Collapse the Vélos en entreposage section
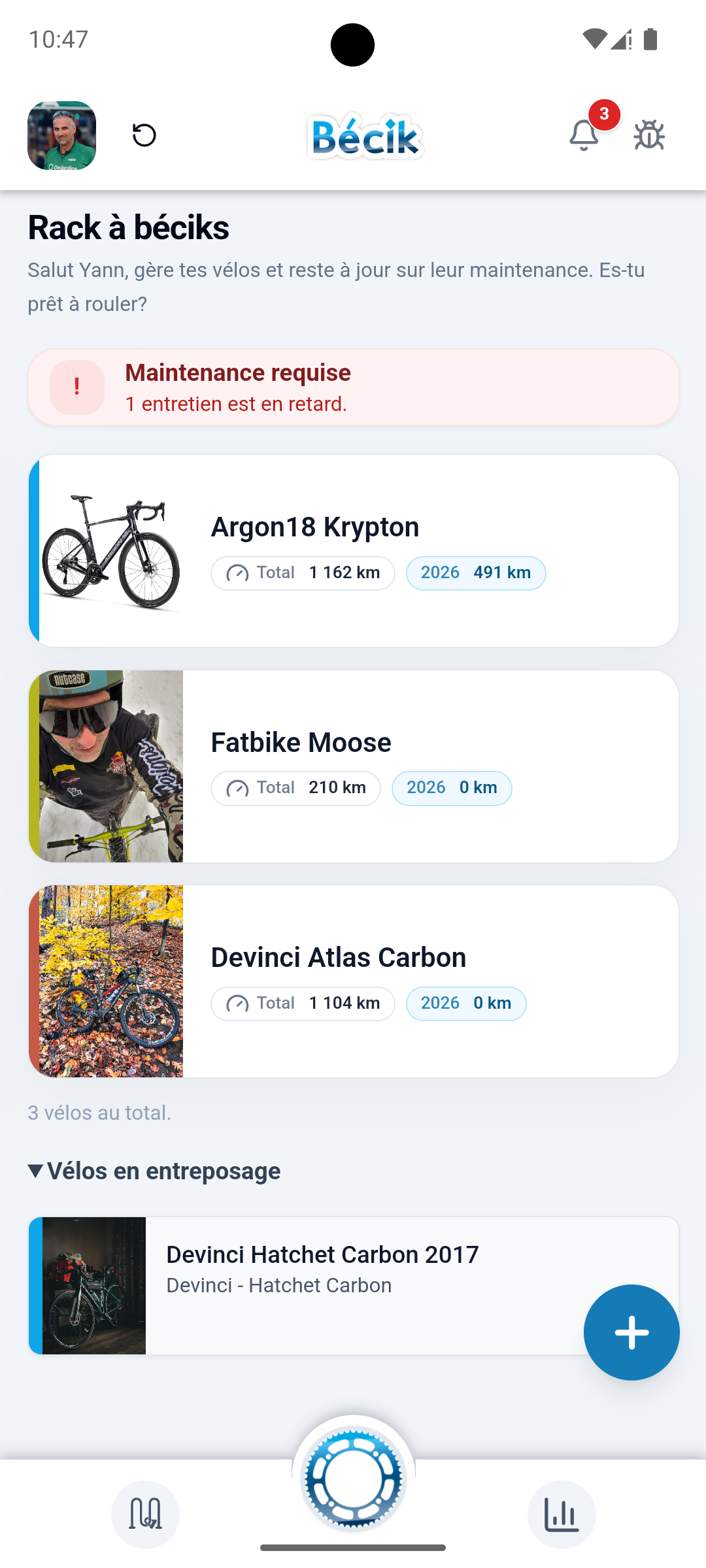Screen dimensions: 706x1568 154,1171
